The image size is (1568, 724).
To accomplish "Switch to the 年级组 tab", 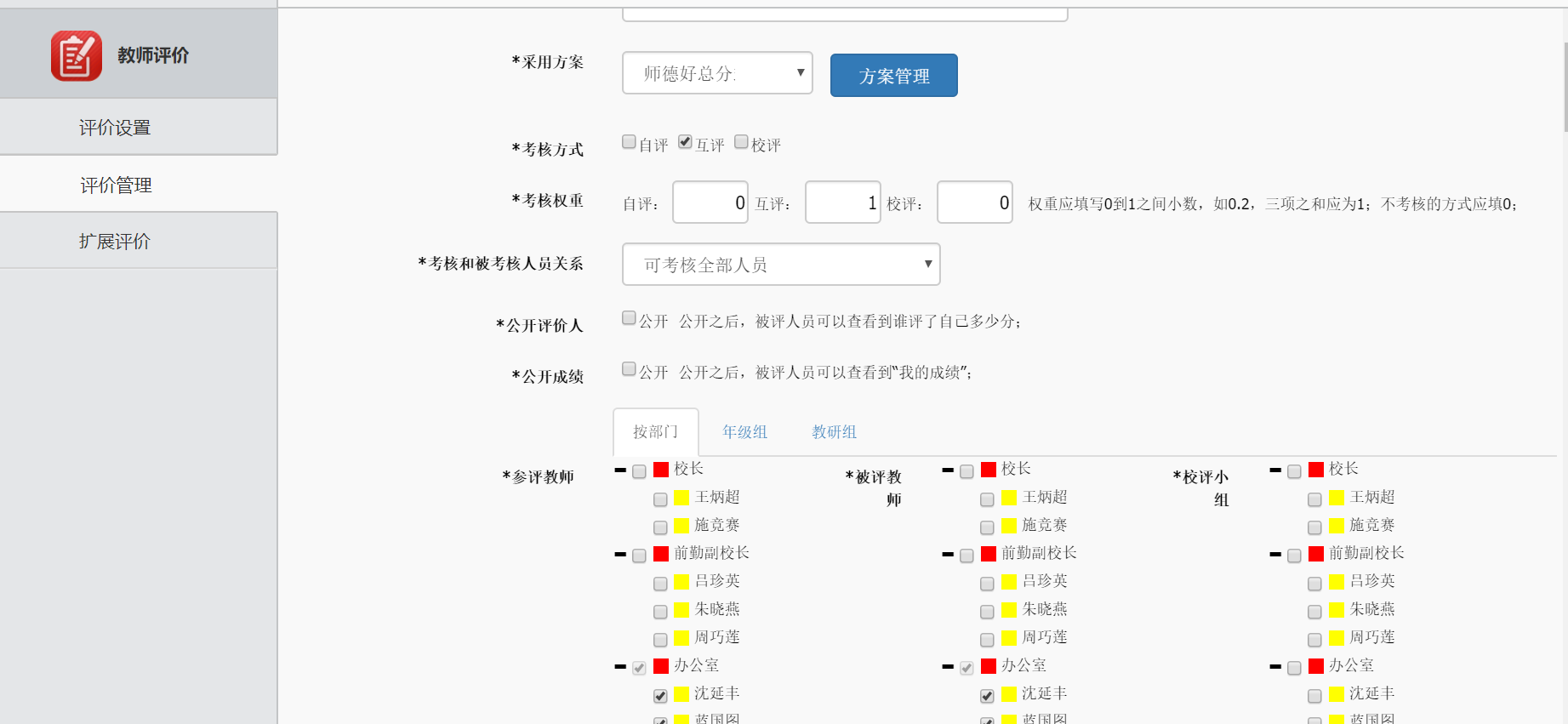I will (744, 432).
